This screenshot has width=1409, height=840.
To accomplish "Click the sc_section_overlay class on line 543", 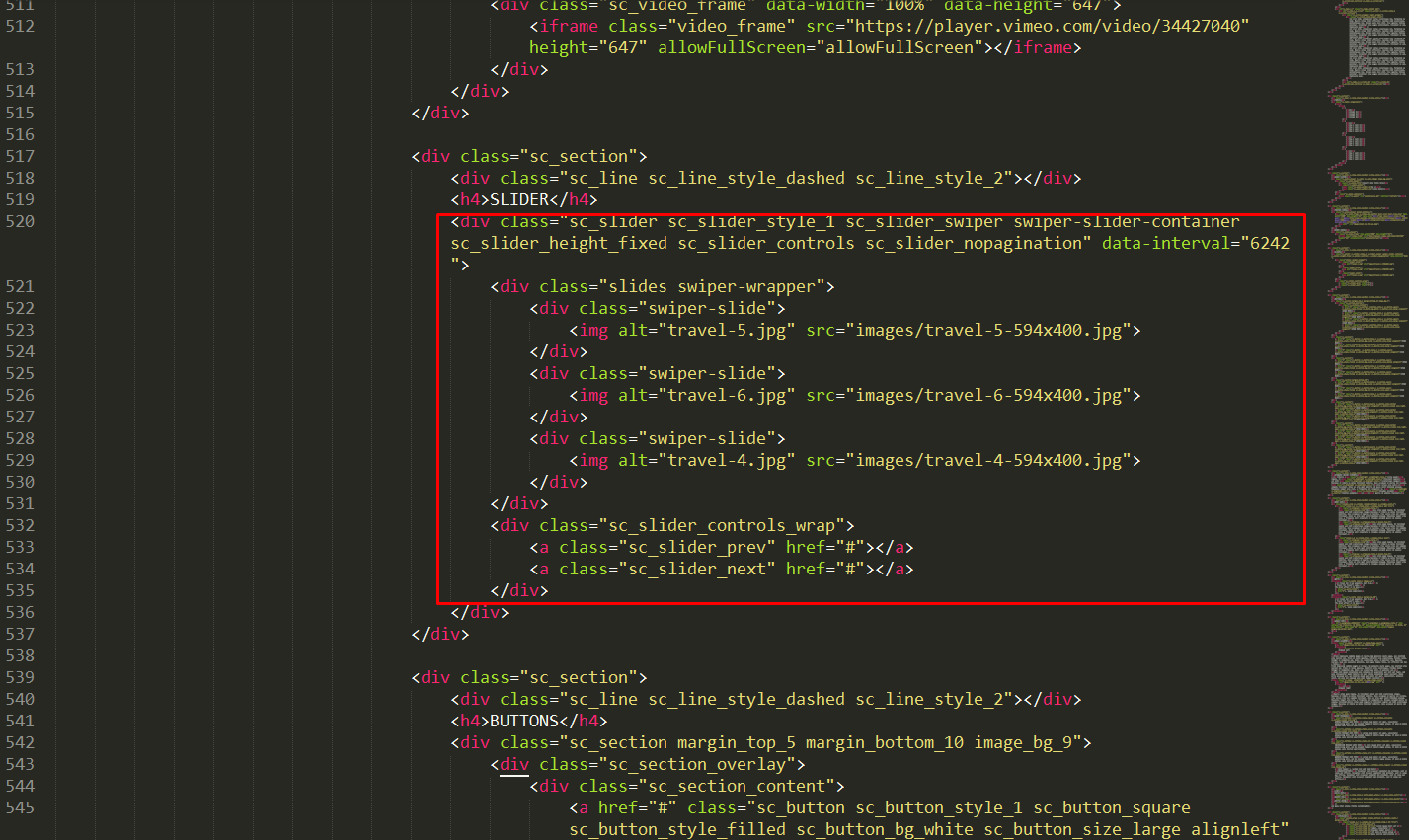I will click(697, 764).
